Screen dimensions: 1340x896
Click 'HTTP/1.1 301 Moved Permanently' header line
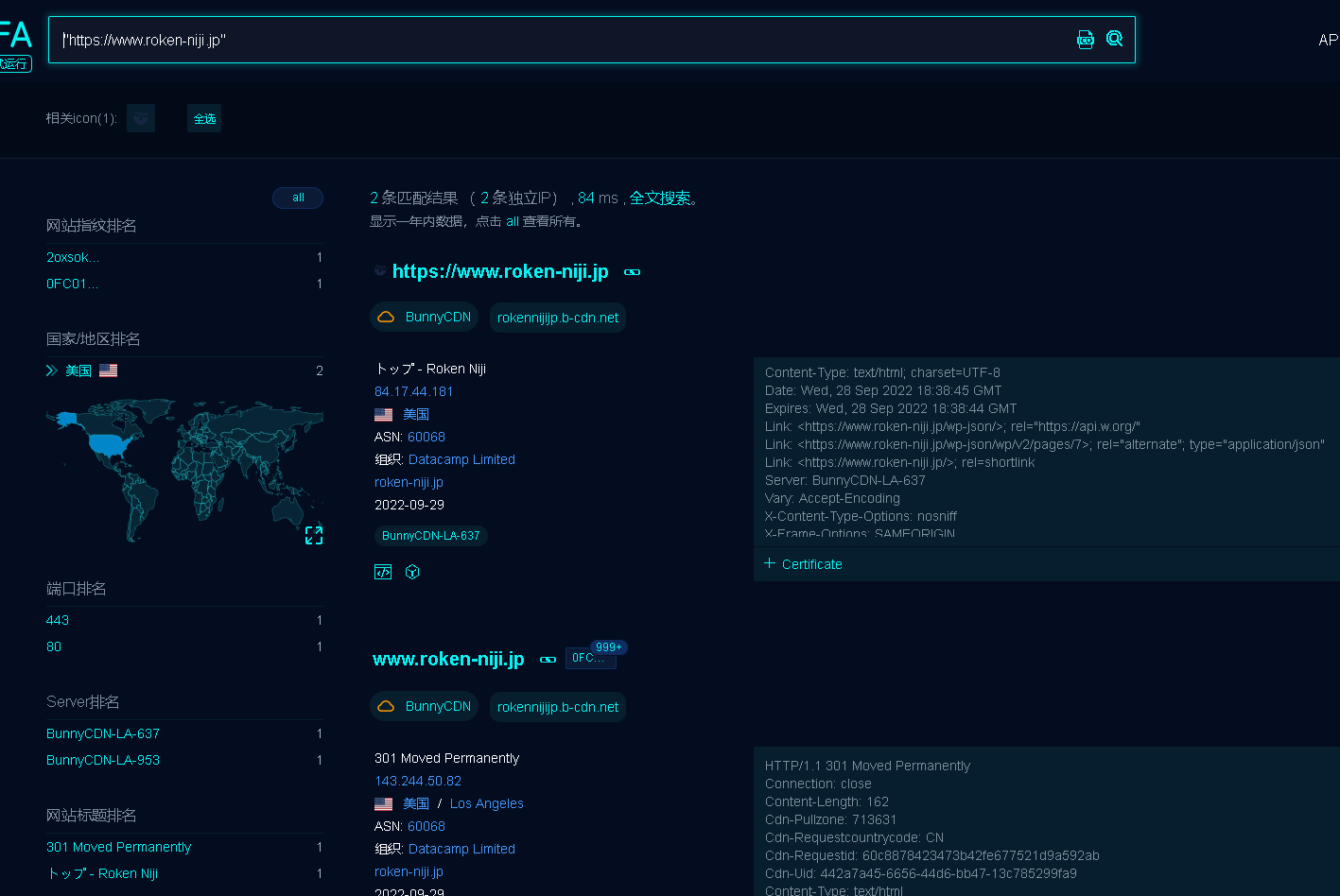coord(867,766)
